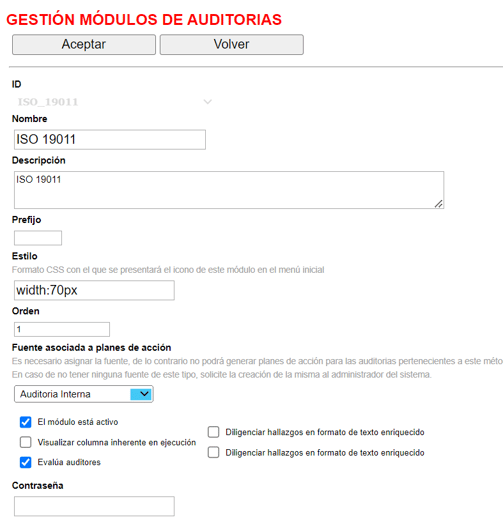Click the Volver button
503x522 pixels.
231,44
